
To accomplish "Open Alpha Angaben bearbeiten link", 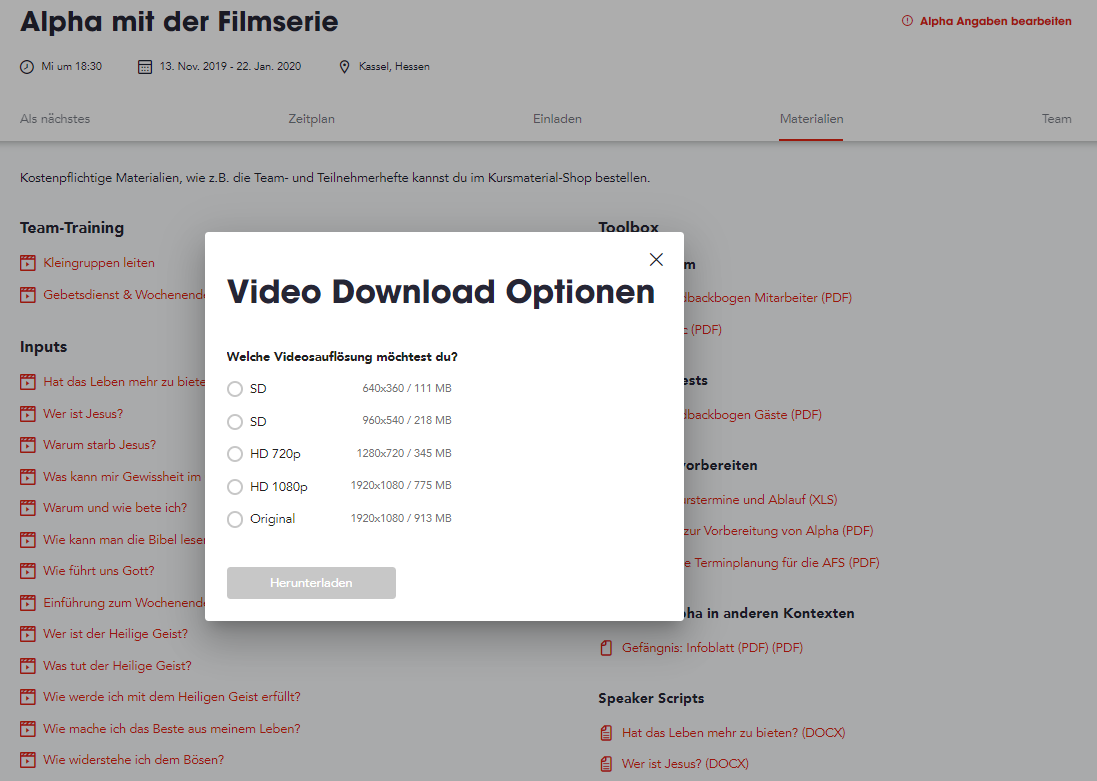I will (x=995, y=21).
